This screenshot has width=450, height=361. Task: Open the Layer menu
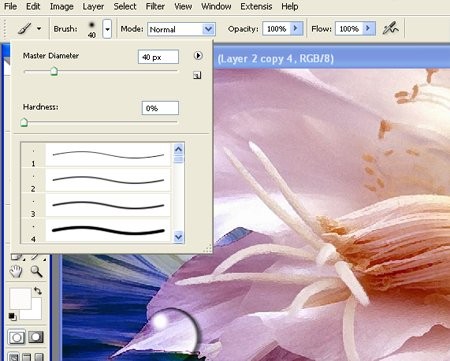[93, 6]
